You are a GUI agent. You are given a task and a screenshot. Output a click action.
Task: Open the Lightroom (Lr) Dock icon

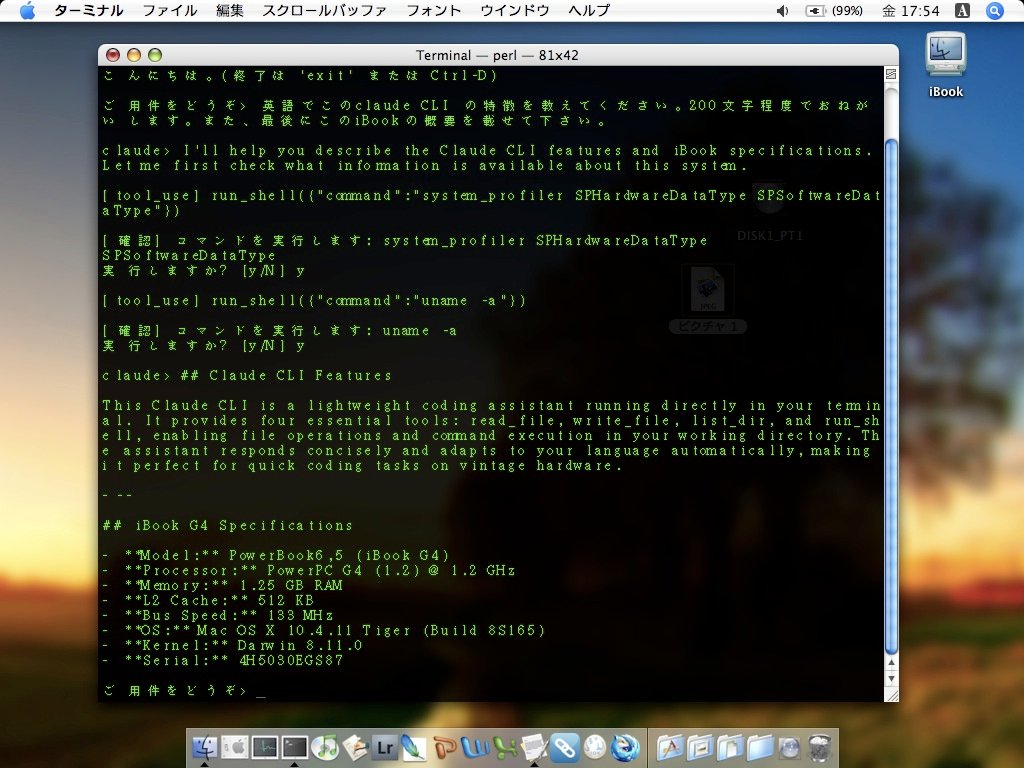[x=384, y=747]
